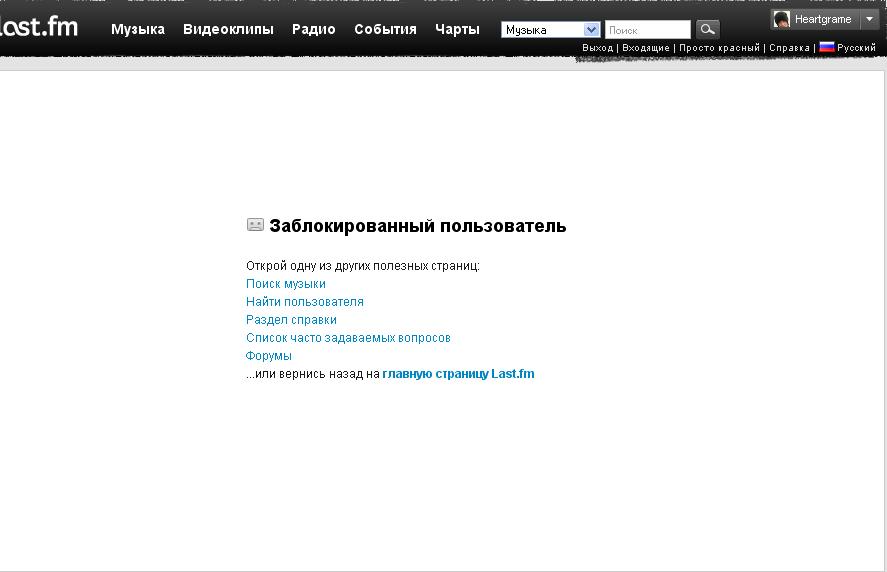Screen dimensions: 887x572
Task: Follow the Найти пользователя link
Action: click(305, 302)
